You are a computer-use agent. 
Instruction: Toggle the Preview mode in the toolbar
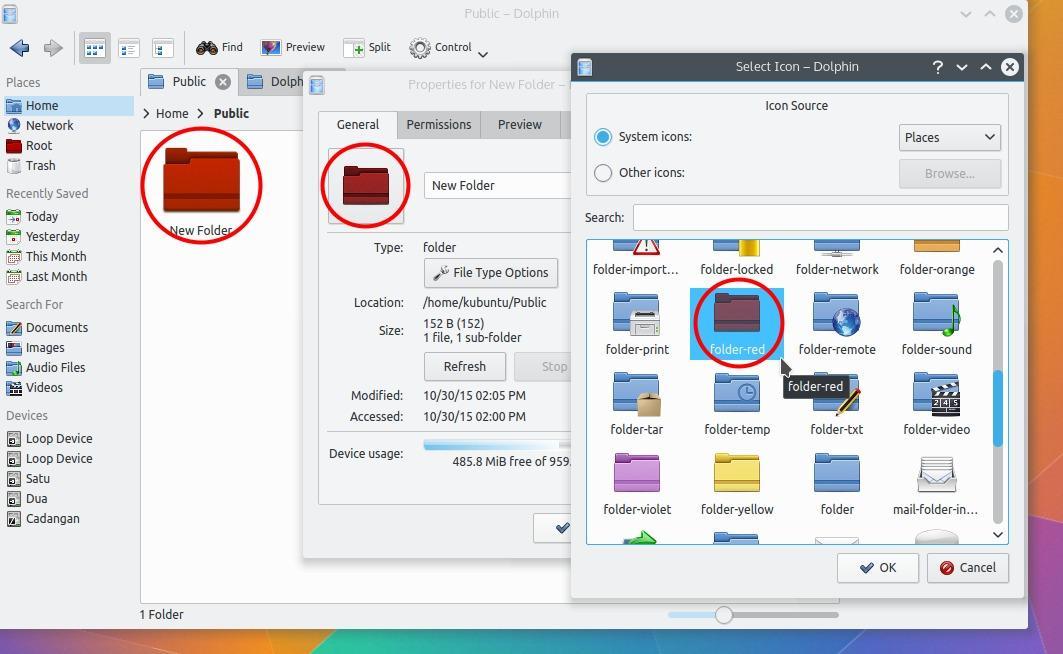click(x=292, y=47)
